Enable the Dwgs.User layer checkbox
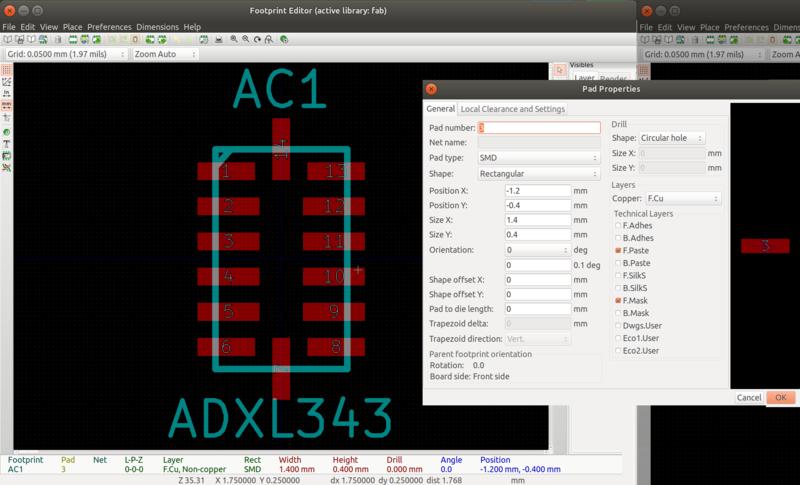This screenshot has width=800, height=485. [x=618, y=325]
